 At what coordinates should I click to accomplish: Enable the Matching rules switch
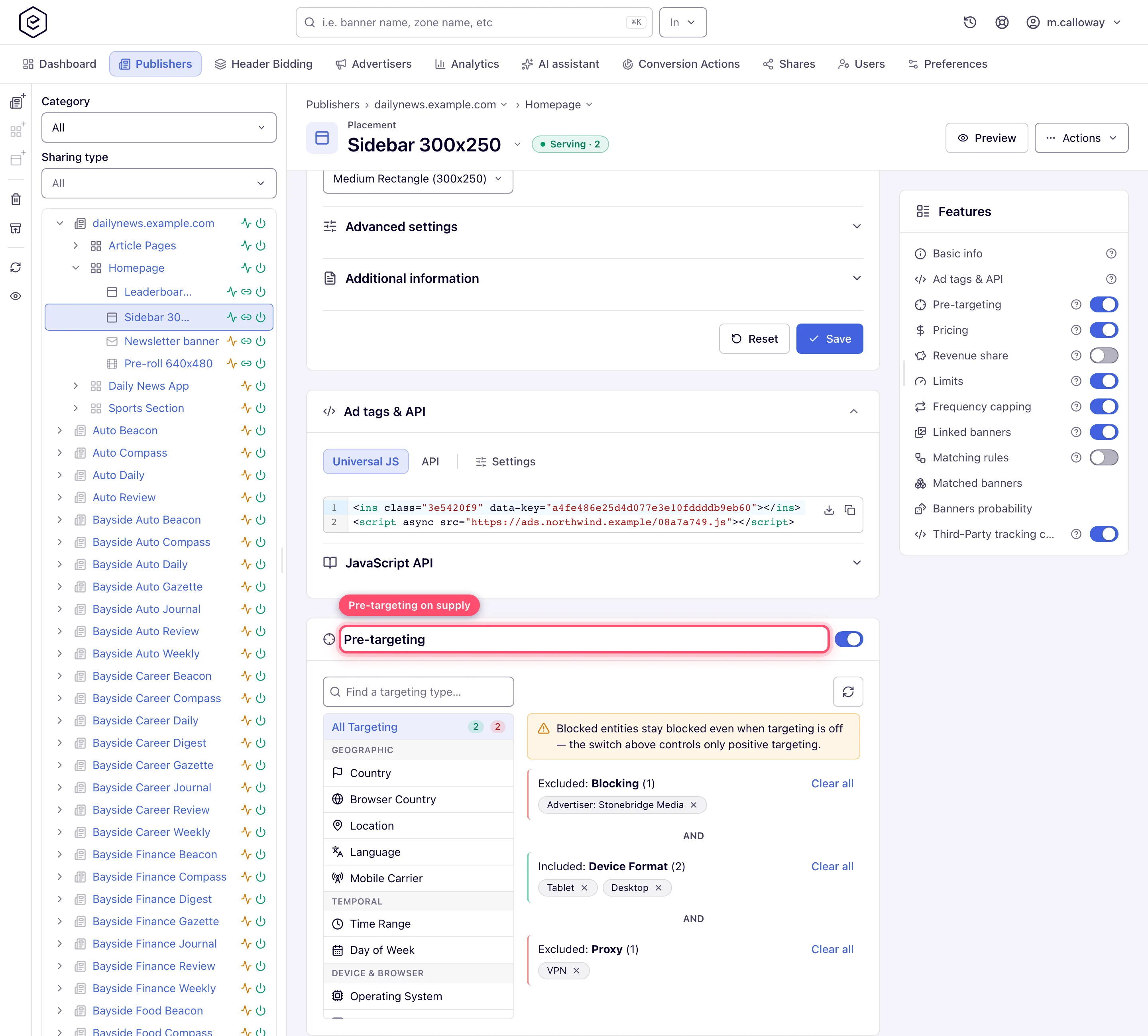point(1104,458)
